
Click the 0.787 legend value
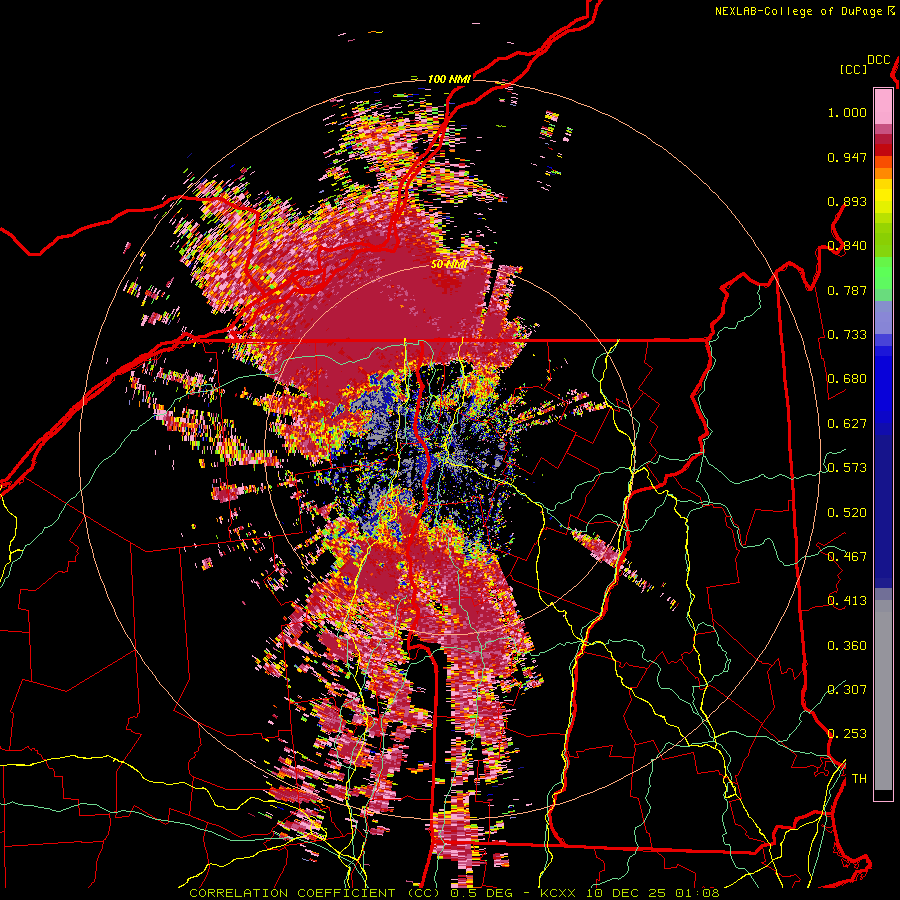[847, 290]
